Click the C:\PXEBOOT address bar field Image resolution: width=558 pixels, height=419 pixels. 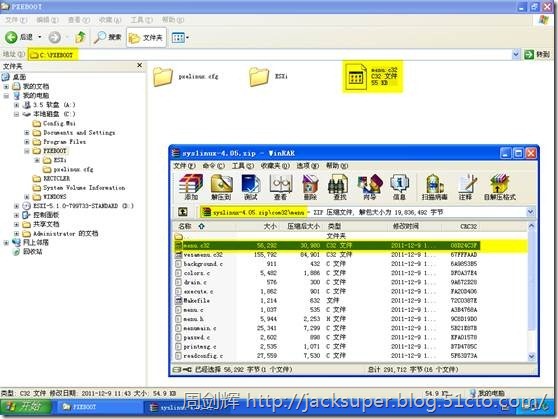(x=270, y=54)
